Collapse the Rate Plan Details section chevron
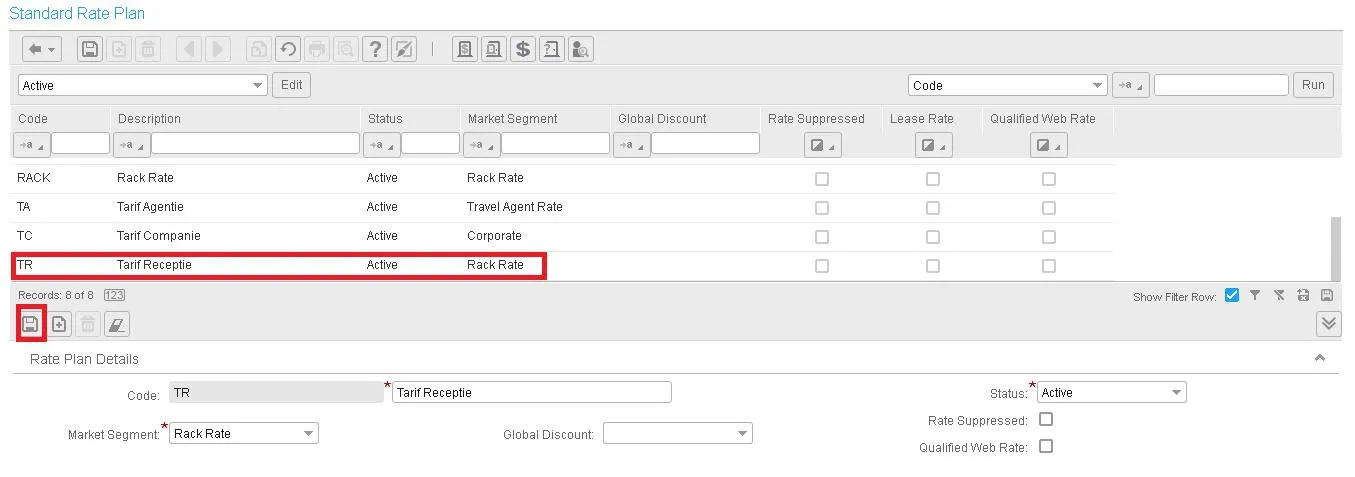The width and height of the screenshot is (1355, 477). click(x=1320, y=358)
